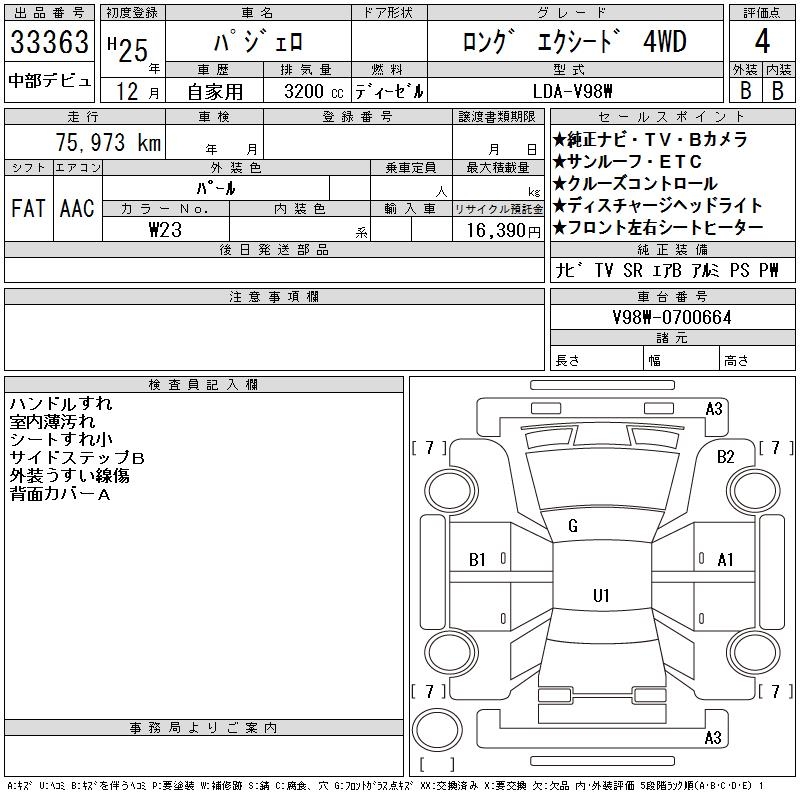
Task: Select the 注意事項欄 section header
Action: pyautogui.click(x=274, y=296)
